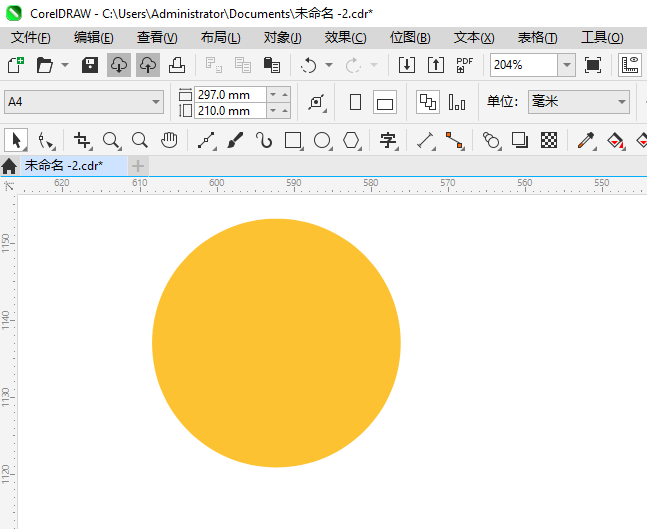The image size is (647, 529).
Task: Select the Ellipse tool
Action: 322,140
